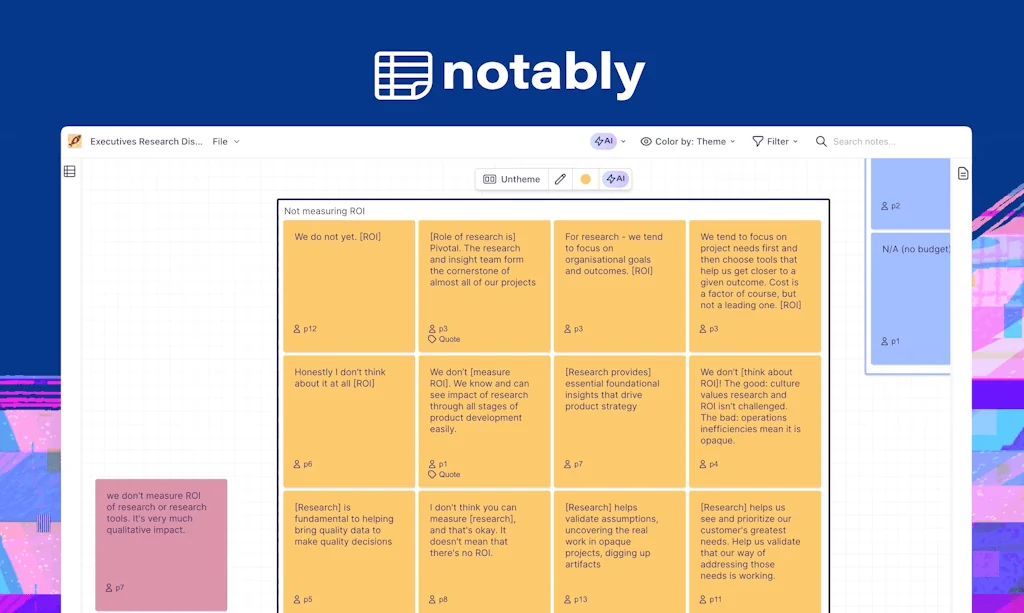Click the document icon on right edge
The image size is (1024, 613).
point(963,173)
